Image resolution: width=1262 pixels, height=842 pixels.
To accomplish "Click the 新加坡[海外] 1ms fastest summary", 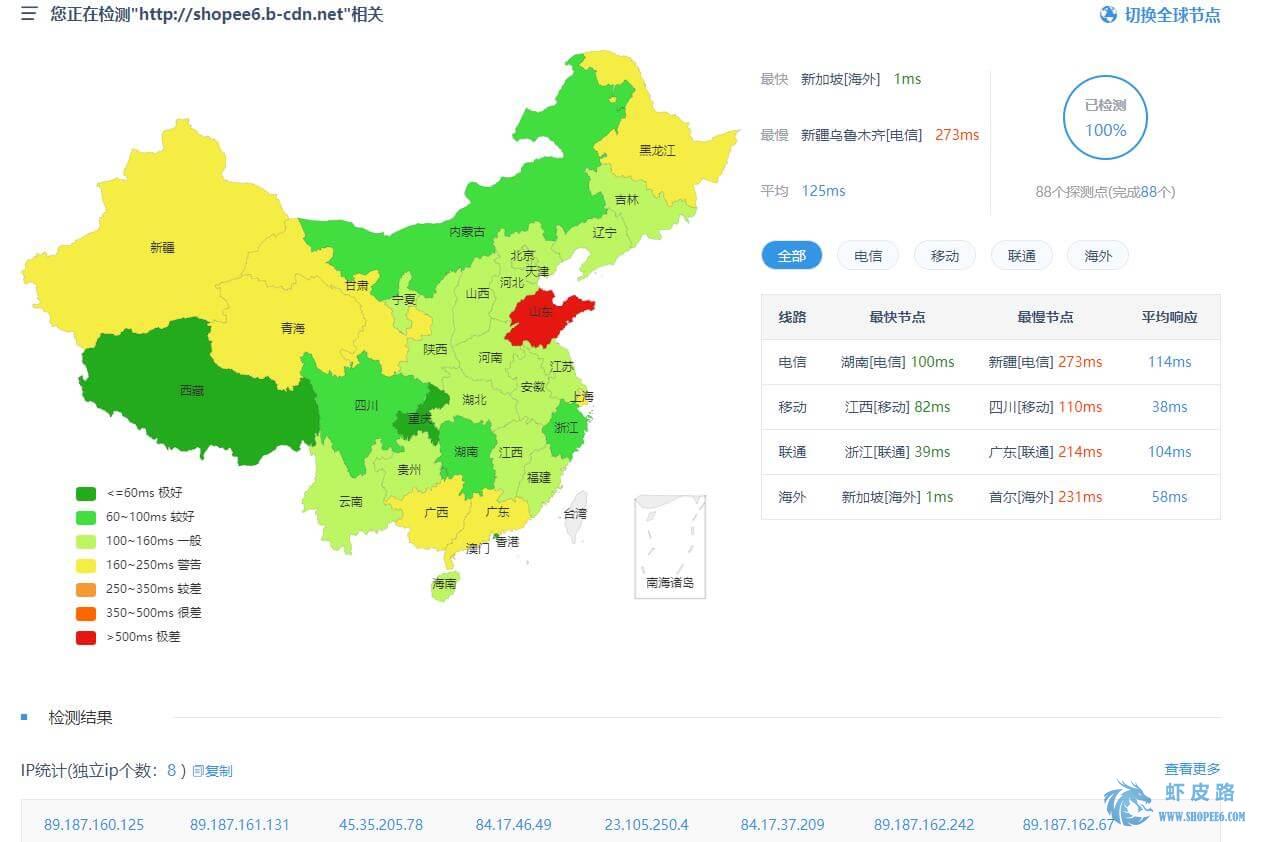I will (x=860, y=79).
